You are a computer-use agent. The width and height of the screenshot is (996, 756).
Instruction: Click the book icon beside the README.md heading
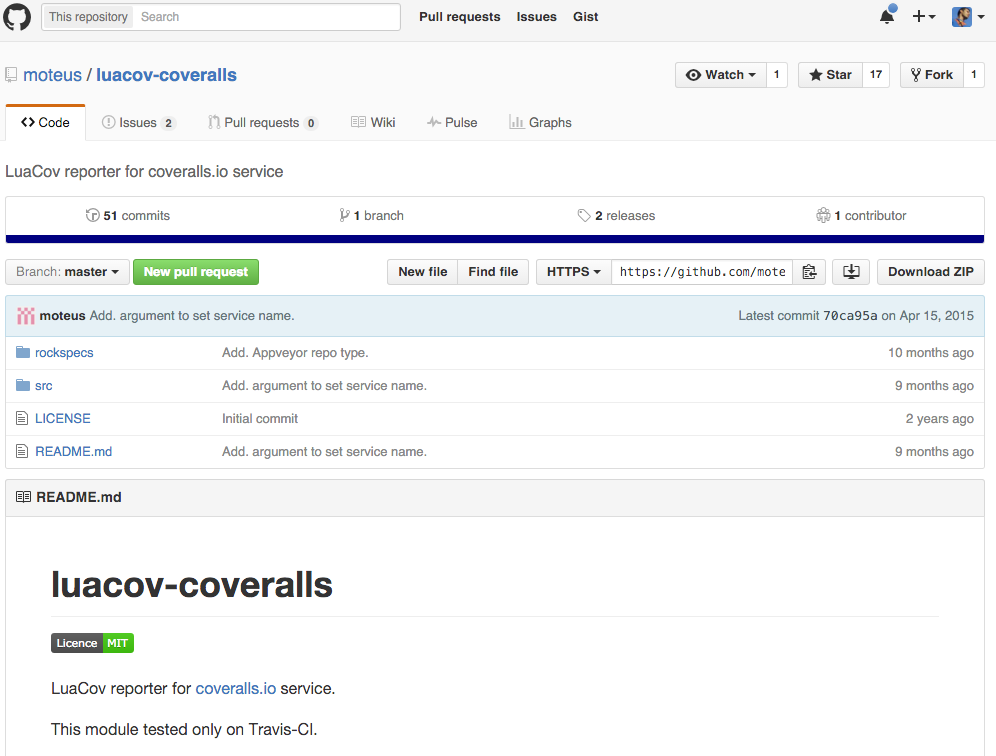[x=24, y=496]
